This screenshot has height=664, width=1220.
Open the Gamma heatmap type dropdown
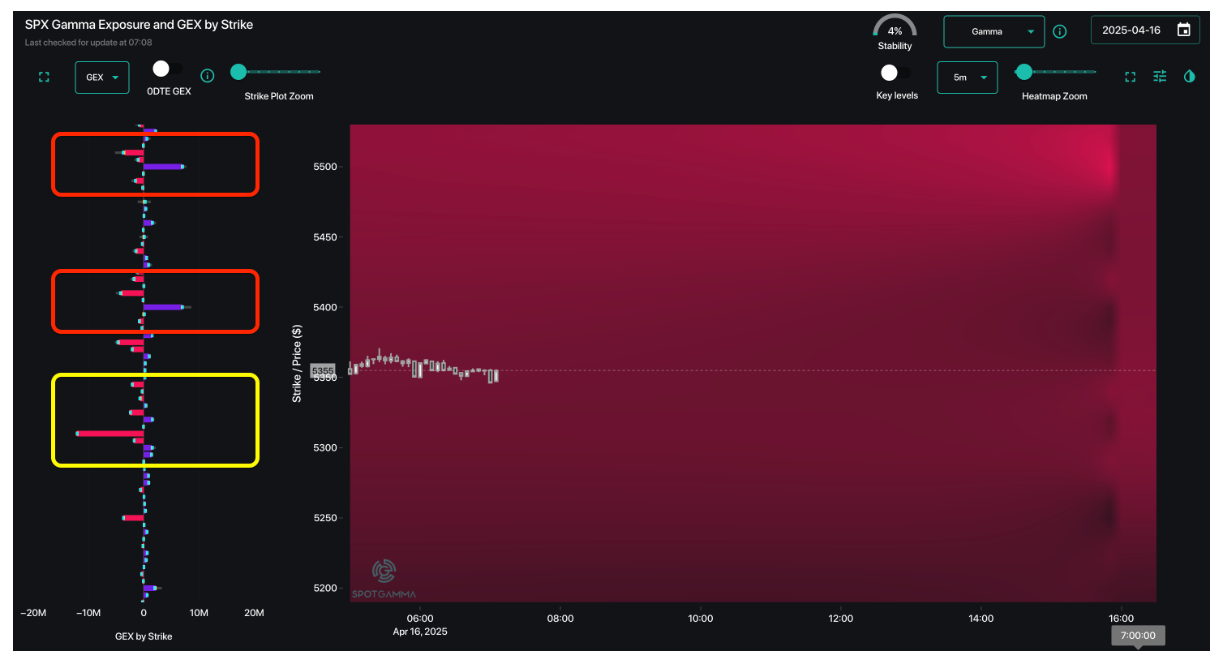pyautogui.click(x=994, y=31)
